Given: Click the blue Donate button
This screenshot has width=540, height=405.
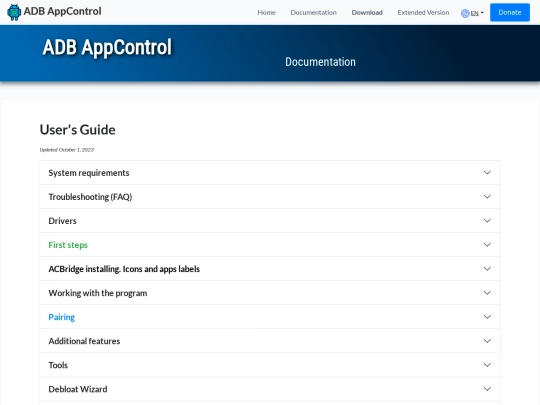Looking at the screenshot, I should click(x=510, y=12).
